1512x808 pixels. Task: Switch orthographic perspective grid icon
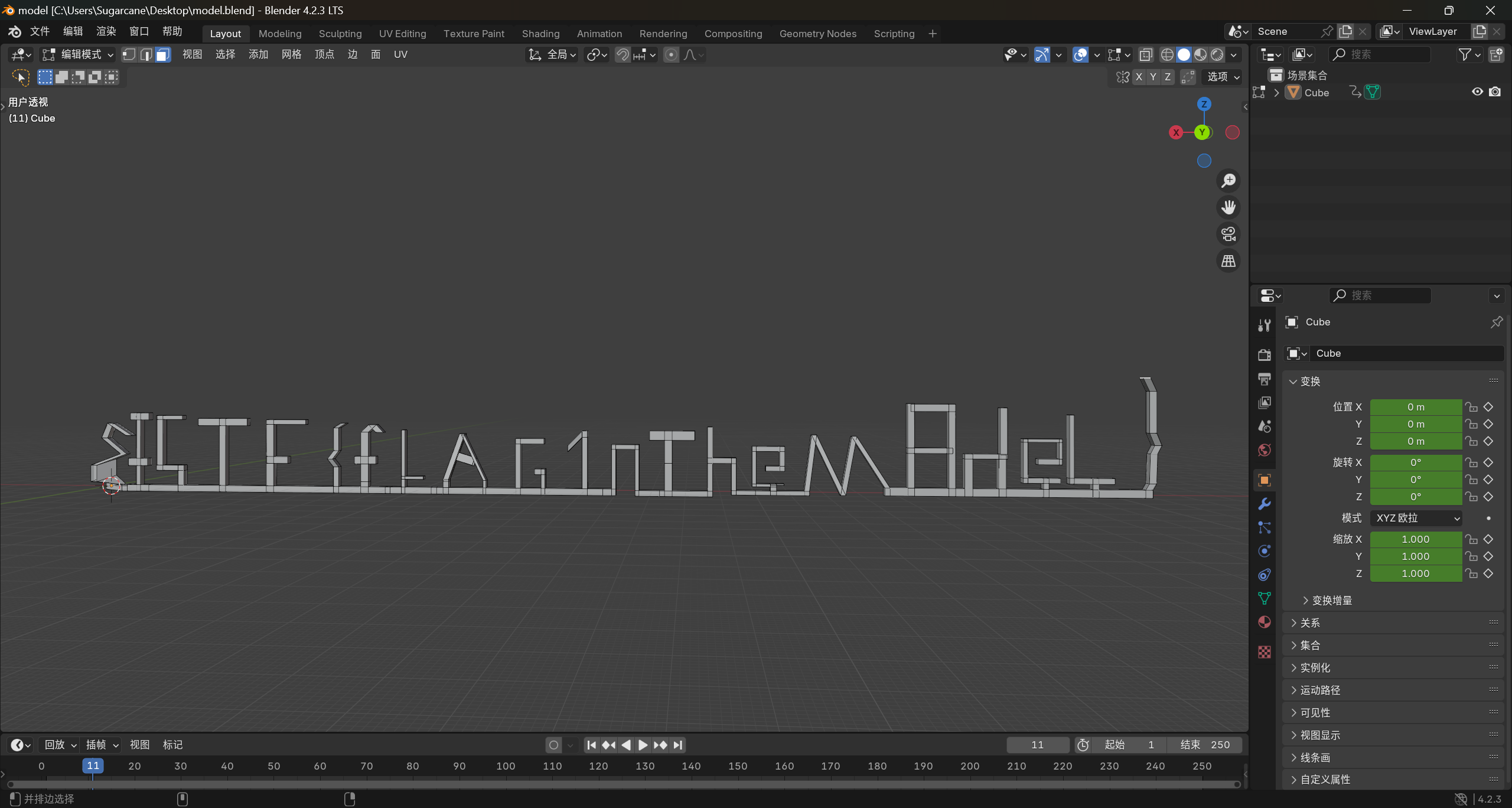[x=1228, y=260]
